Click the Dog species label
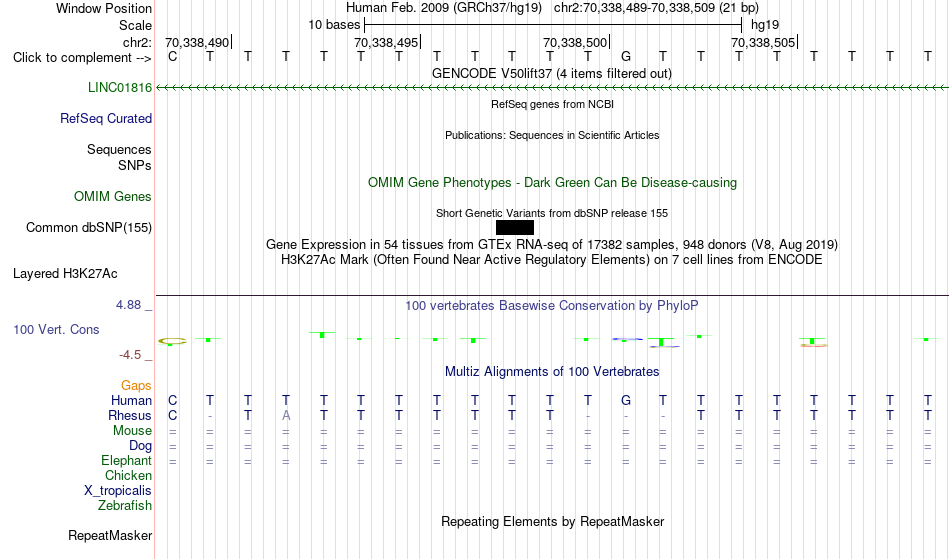The height and width of the screenshot is (559, 950). [x=141, y=445]
